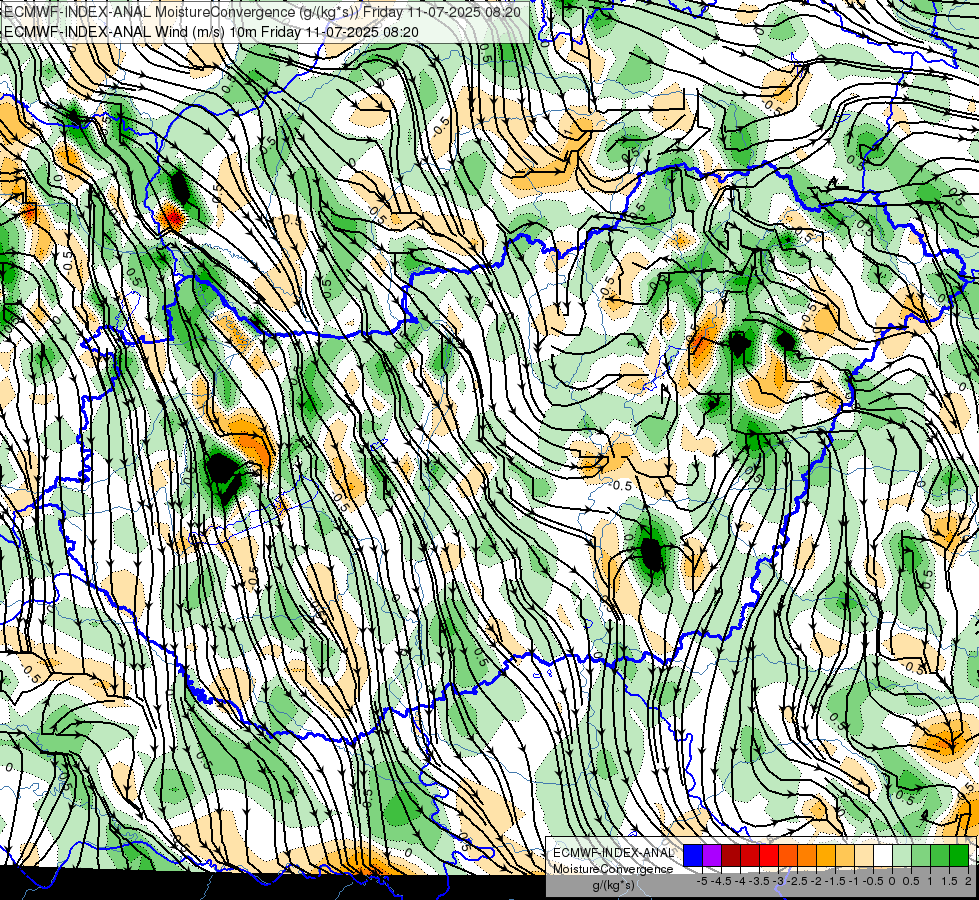Click the legend label MoistureConvergence
The image size is (979, 900).
613,869
